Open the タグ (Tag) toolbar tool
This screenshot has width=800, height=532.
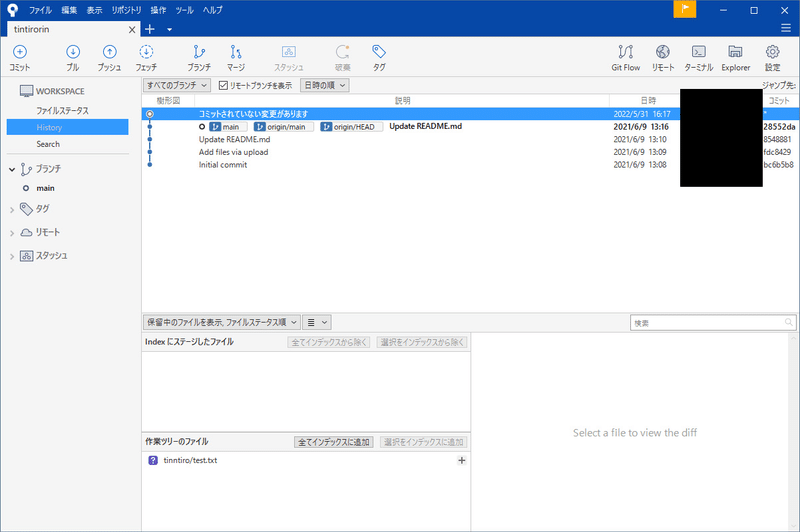pyautogui.click(x=379, y=57)
